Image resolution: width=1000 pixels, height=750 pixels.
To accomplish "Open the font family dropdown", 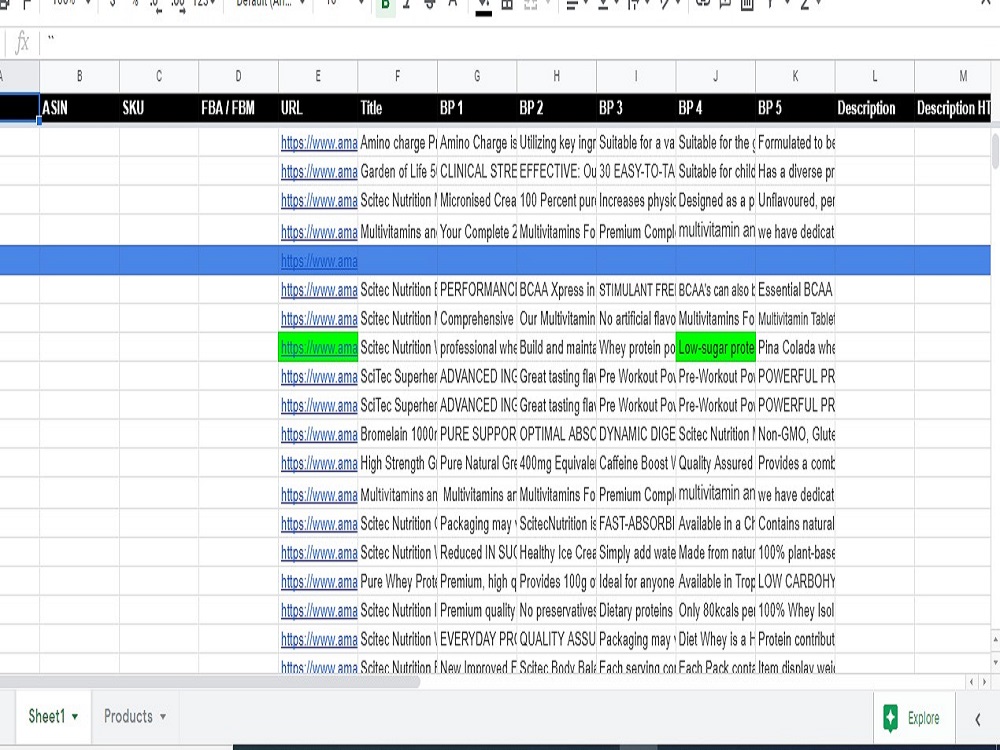I will coord(271,4).
